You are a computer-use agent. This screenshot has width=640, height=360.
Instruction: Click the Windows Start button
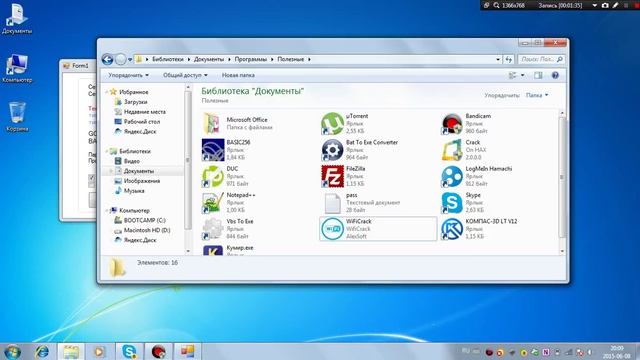(12, 351)
